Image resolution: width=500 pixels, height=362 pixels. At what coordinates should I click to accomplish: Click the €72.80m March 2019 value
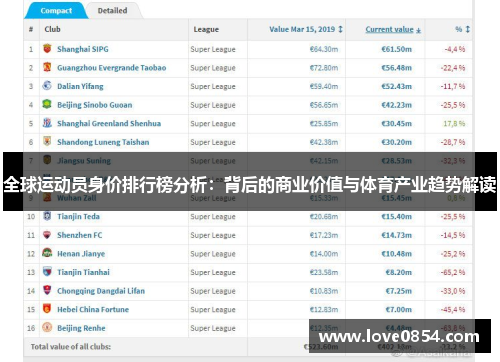pyautogui.click(x=324, y=68)
